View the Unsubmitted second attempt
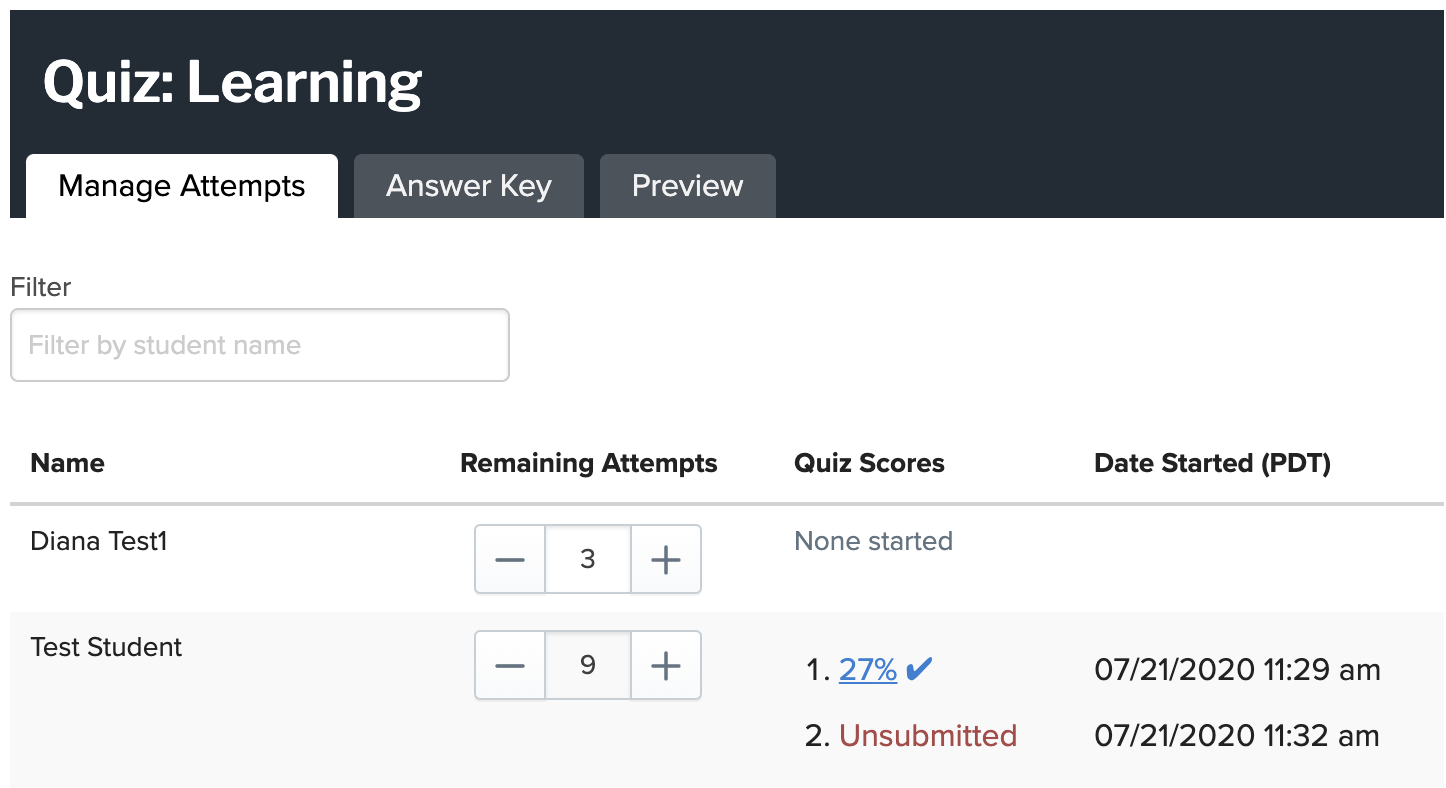1446x788 pixels. pyautogui.click(x=928, y=735)
